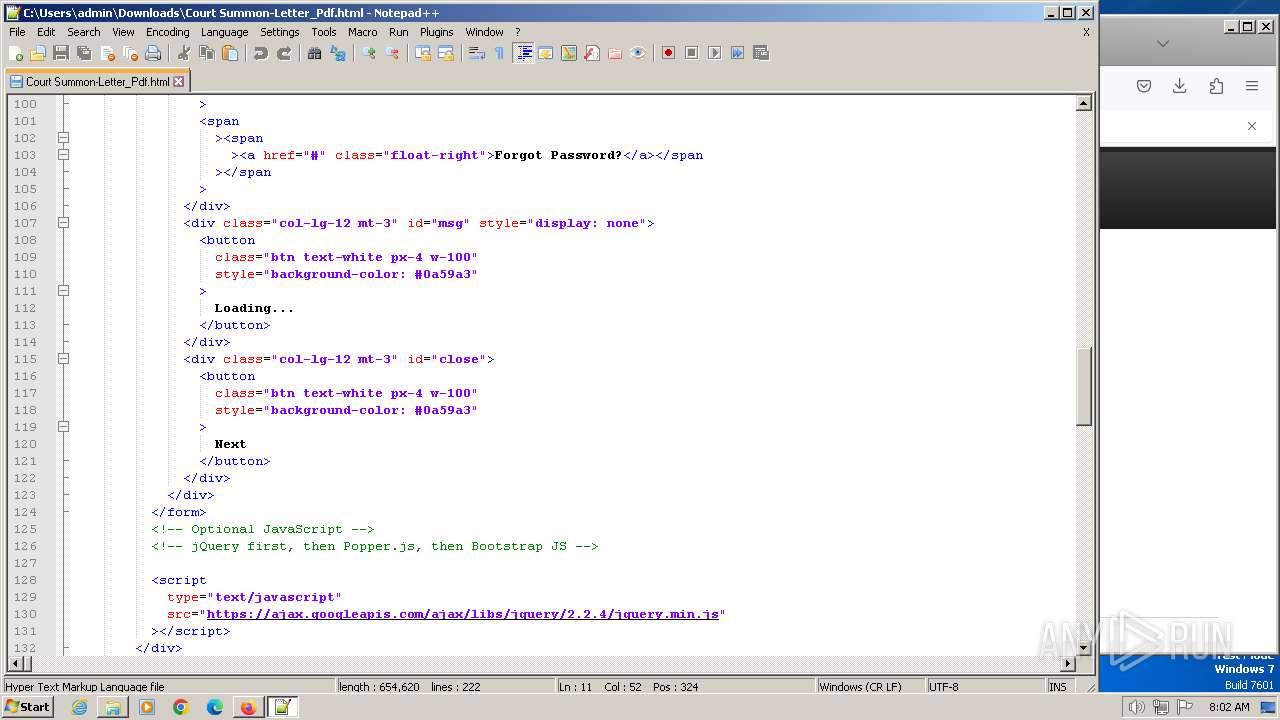Open the Encoding menu

pos(167,32)
